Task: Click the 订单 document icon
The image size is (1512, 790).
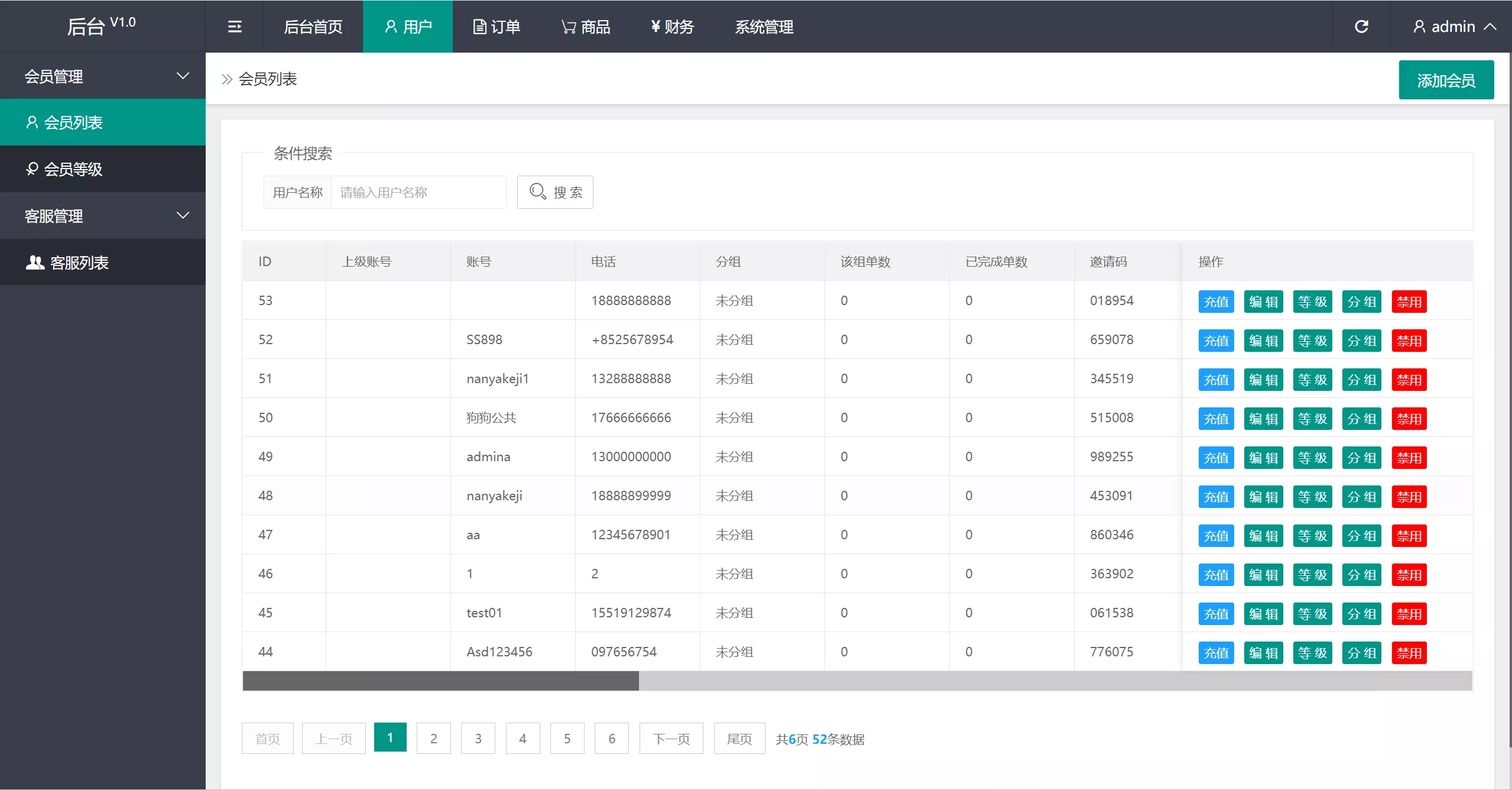Action: point(479,27)
